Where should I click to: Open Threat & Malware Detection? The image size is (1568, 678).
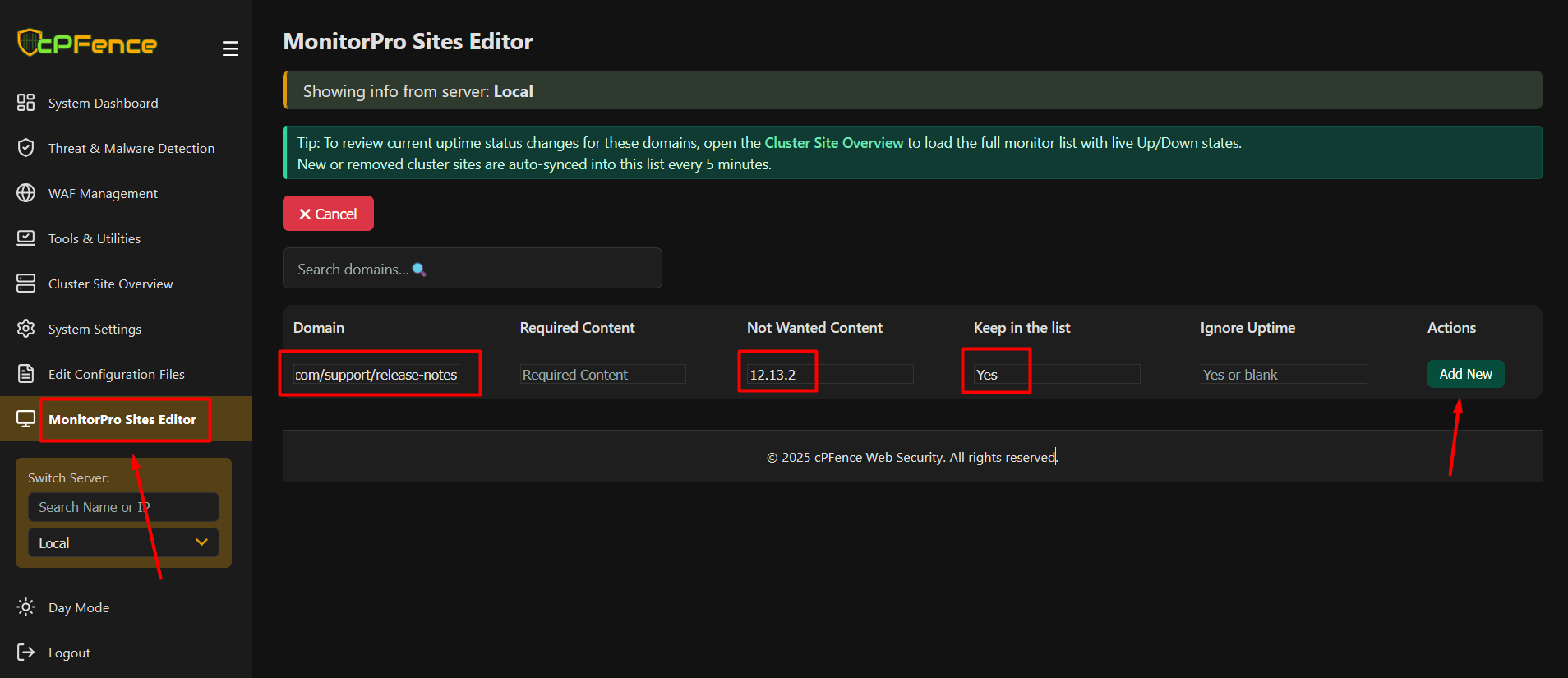pyautogui.click(x=131, y=148)
